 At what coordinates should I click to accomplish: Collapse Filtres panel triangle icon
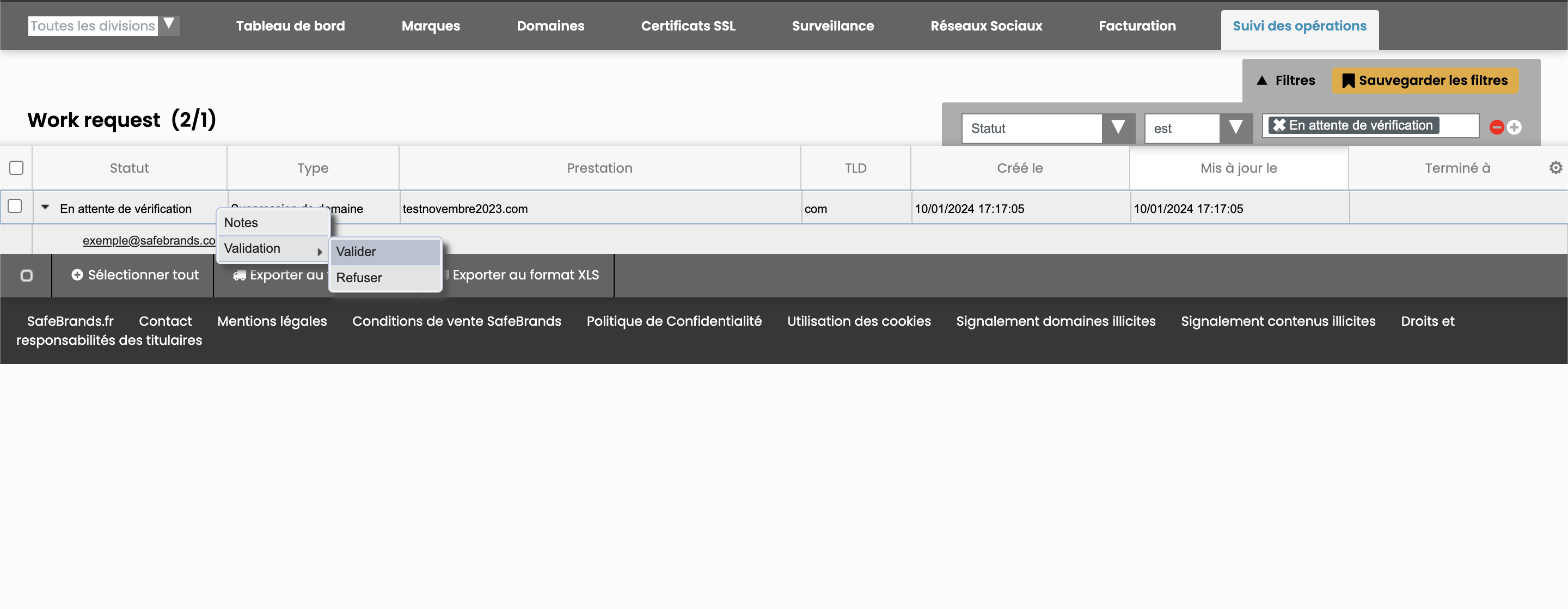[x=1262, y=81]
